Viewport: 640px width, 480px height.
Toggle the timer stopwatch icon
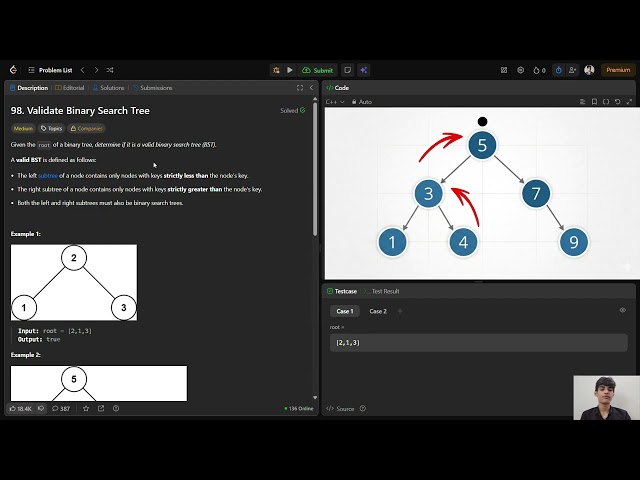coord(558,70)
